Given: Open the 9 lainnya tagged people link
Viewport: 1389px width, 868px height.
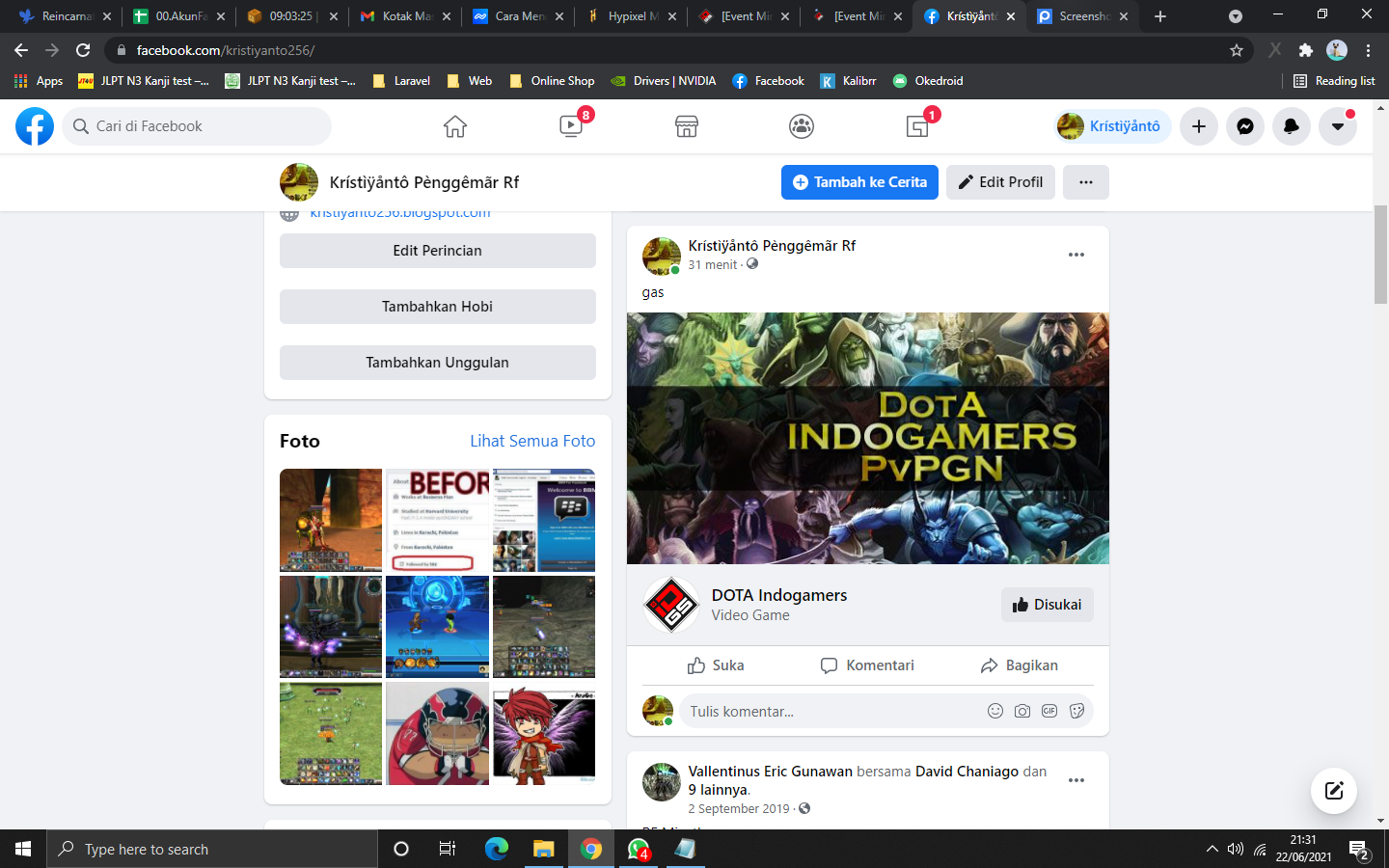Looking at the screenshot, I should point(718,790).
